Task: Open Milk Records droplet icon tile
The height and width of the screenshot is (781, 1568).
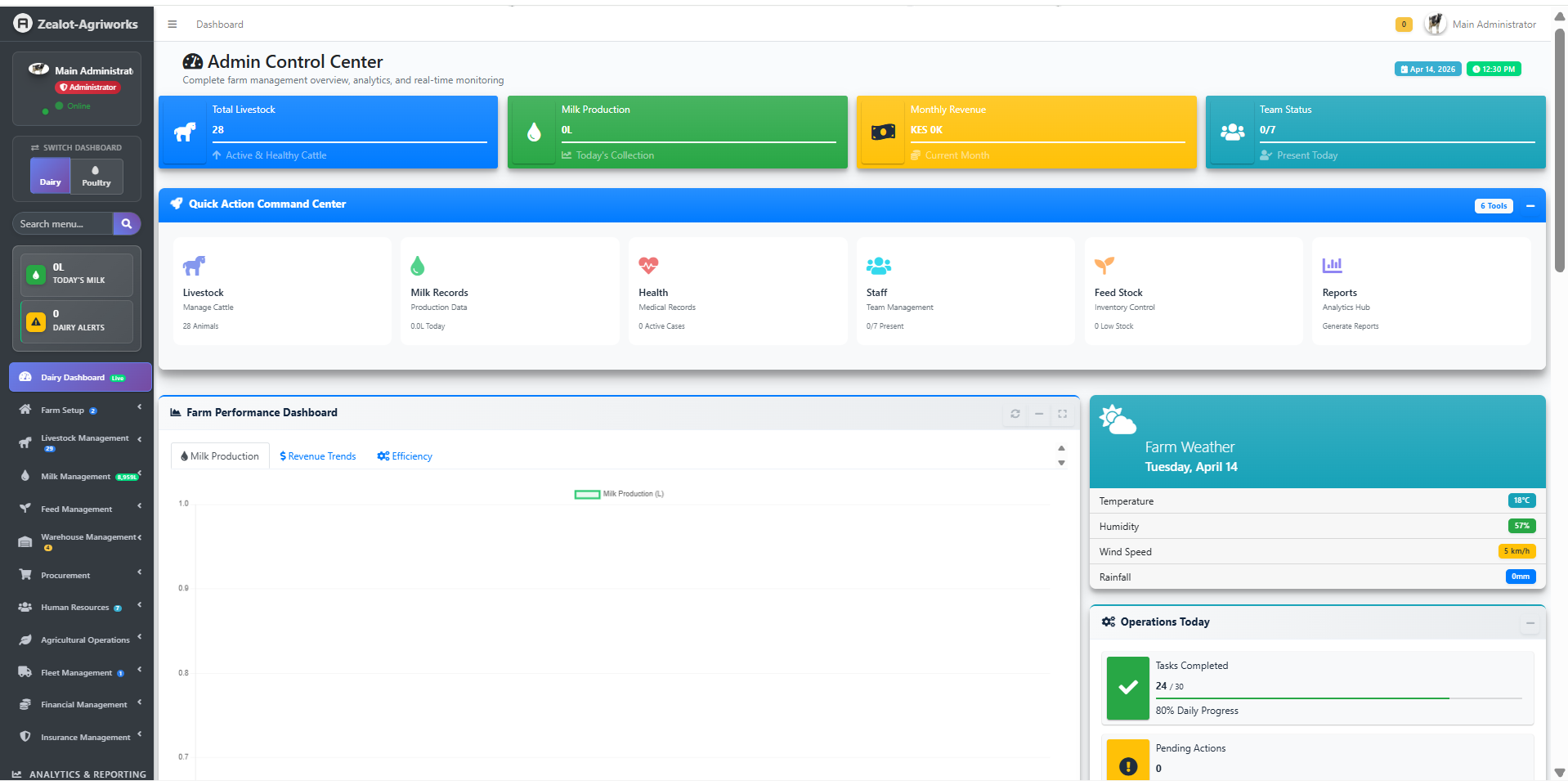Action: click(x=418, y=266)
